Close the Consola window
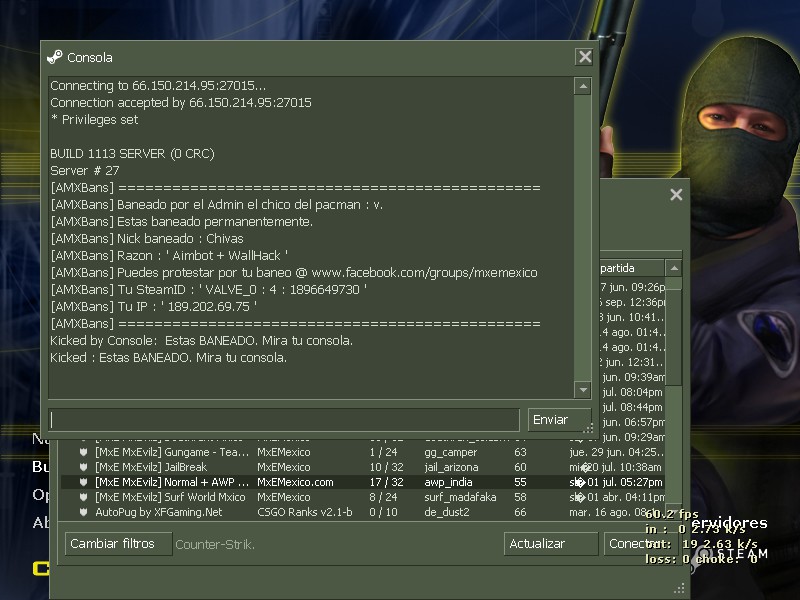 point(585,57)
